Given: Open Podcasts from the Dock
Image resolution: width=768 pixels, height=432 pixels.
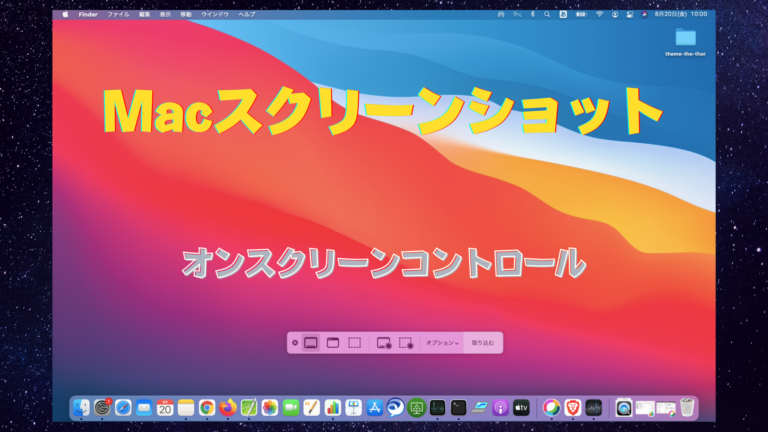Looking at the screenshot, I should pyautogui.click(x=500, y=408).
